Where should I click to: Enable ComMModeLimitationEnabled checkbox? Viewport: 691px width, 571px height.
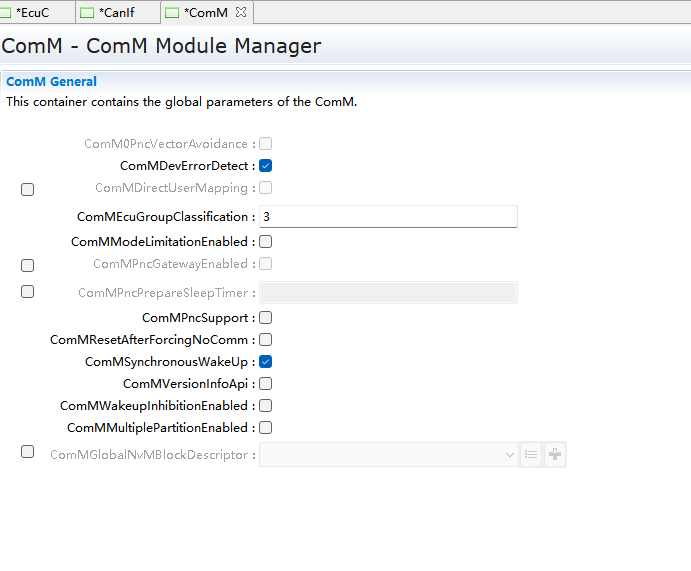[x=266, y=242]
